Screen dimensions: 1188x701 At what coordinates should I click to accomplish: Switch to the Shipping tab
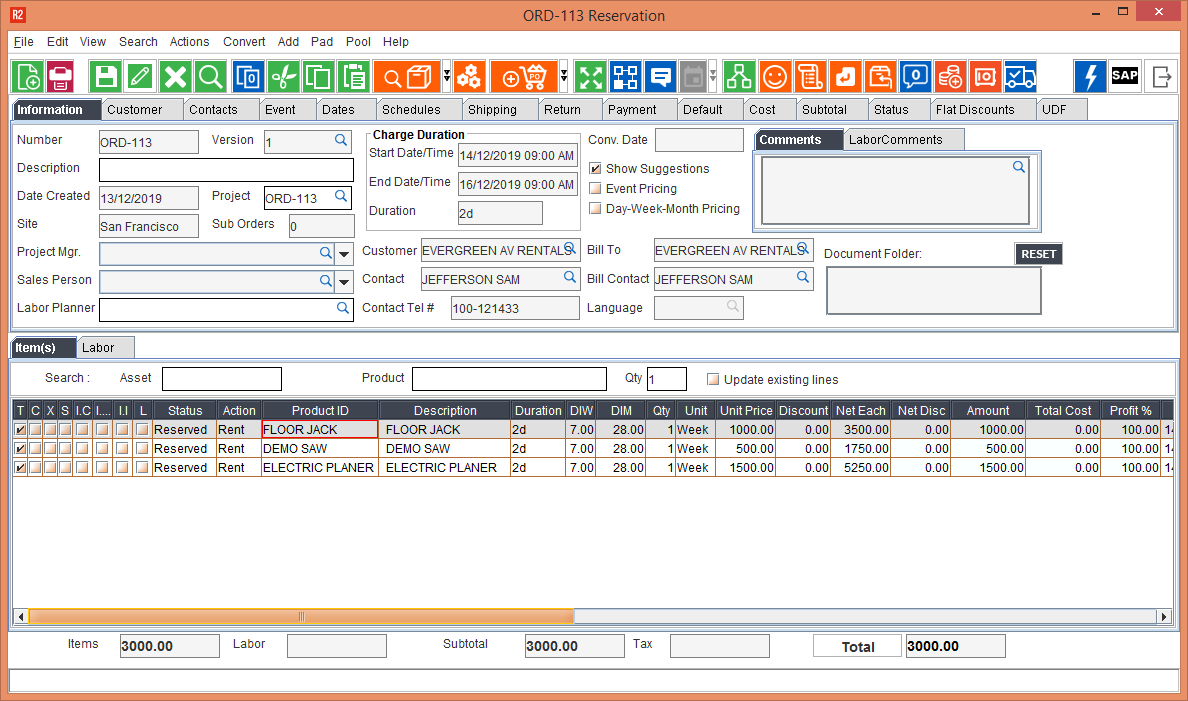(x=492, y=110)
